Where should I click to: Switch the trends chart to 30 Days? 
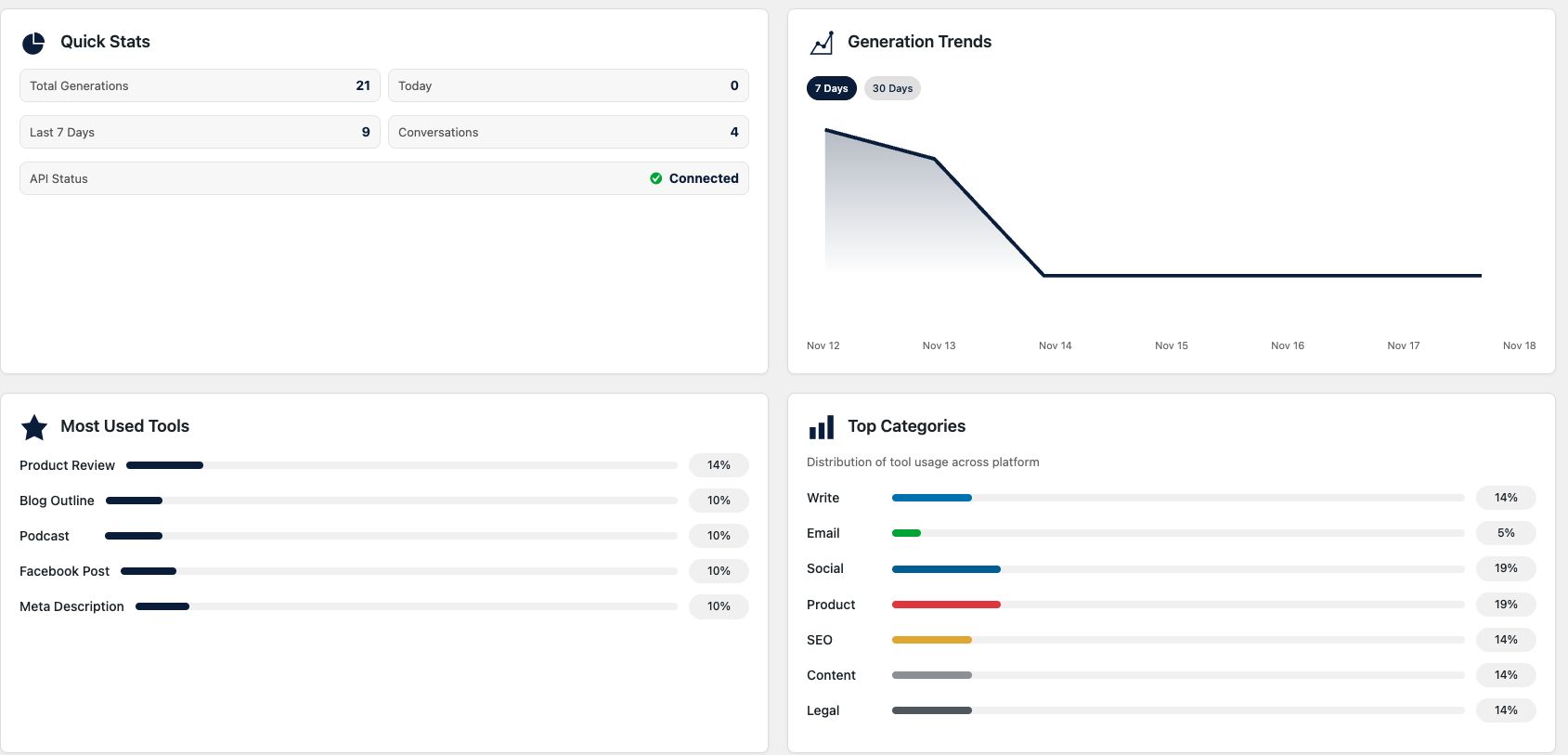click(892, 88)
